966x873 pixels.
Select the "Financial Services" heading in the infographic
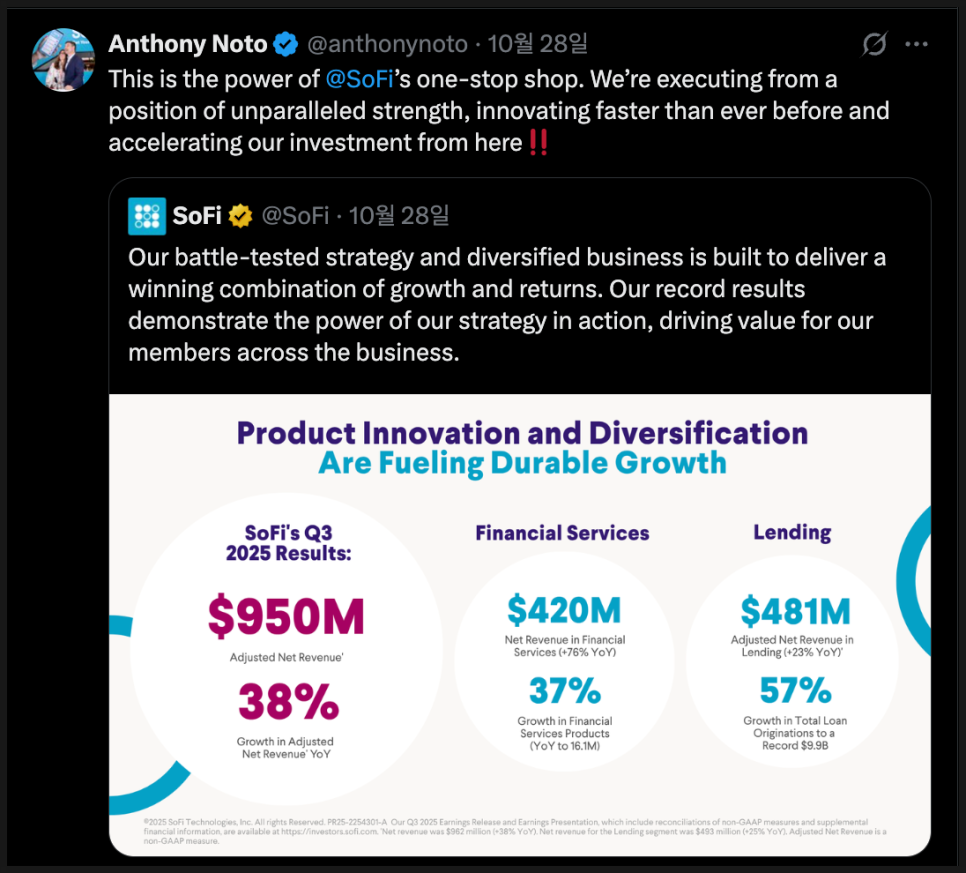coord(562,533)
